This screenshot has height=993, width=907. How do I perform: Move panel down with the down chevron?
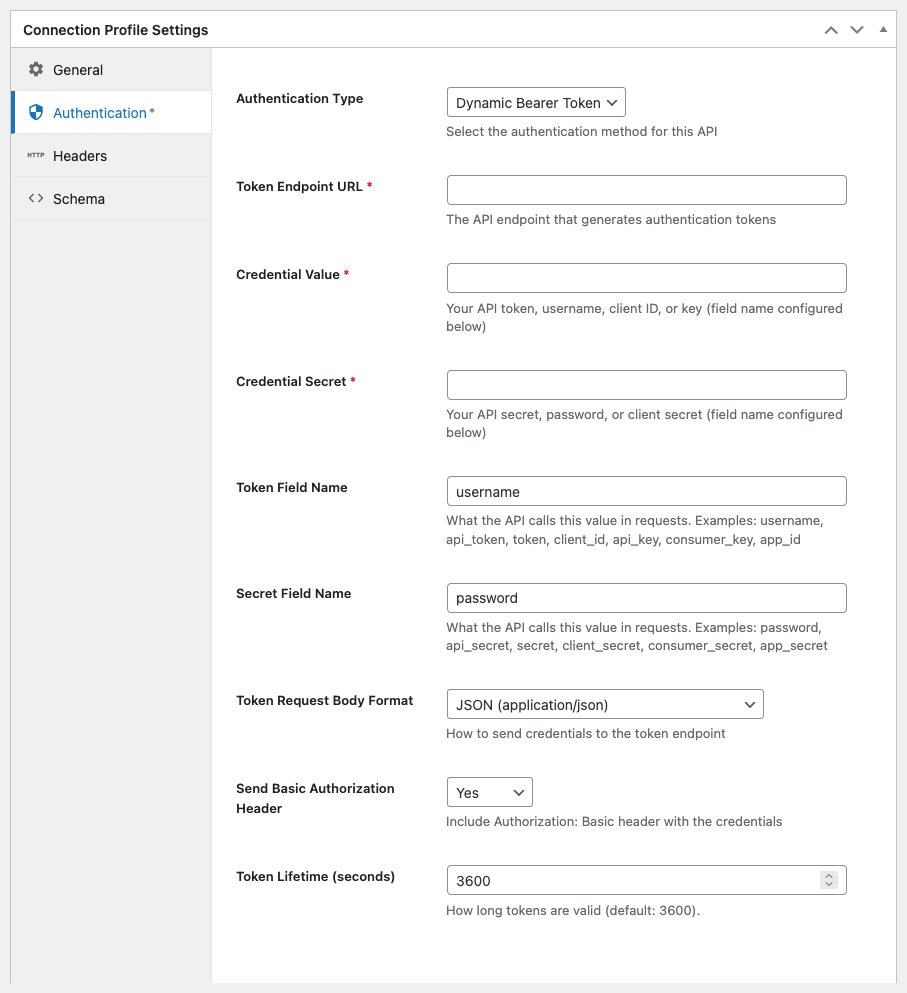857,30
